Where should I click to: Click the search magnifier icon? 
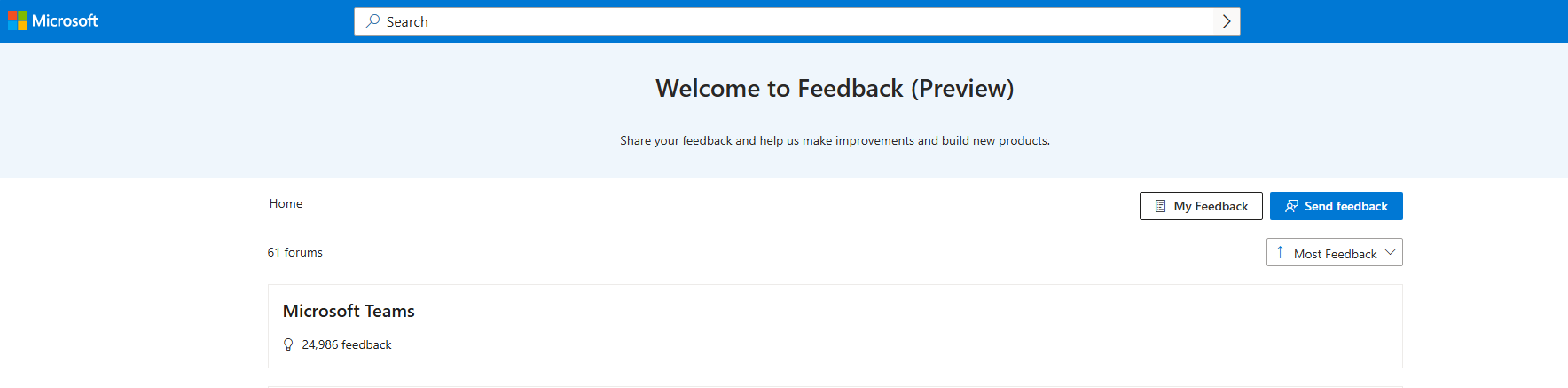pos(372,21)
